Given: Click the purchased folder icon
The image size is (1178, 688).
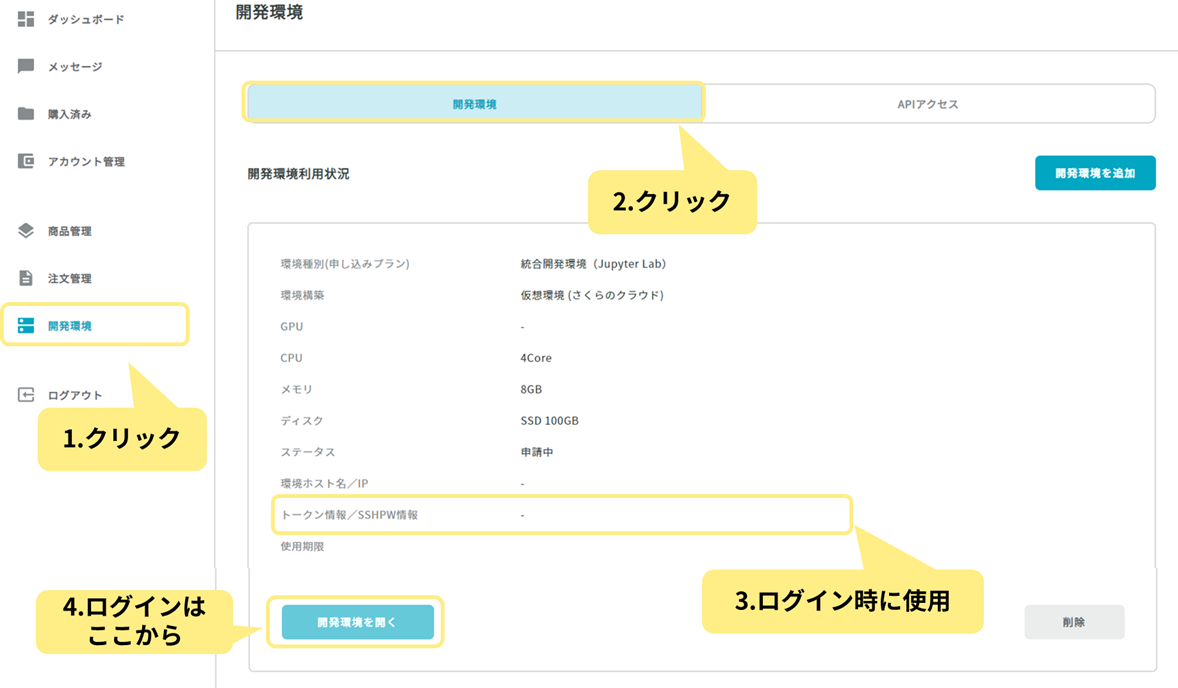Looking at the screenshot, I should coord(26,113).
